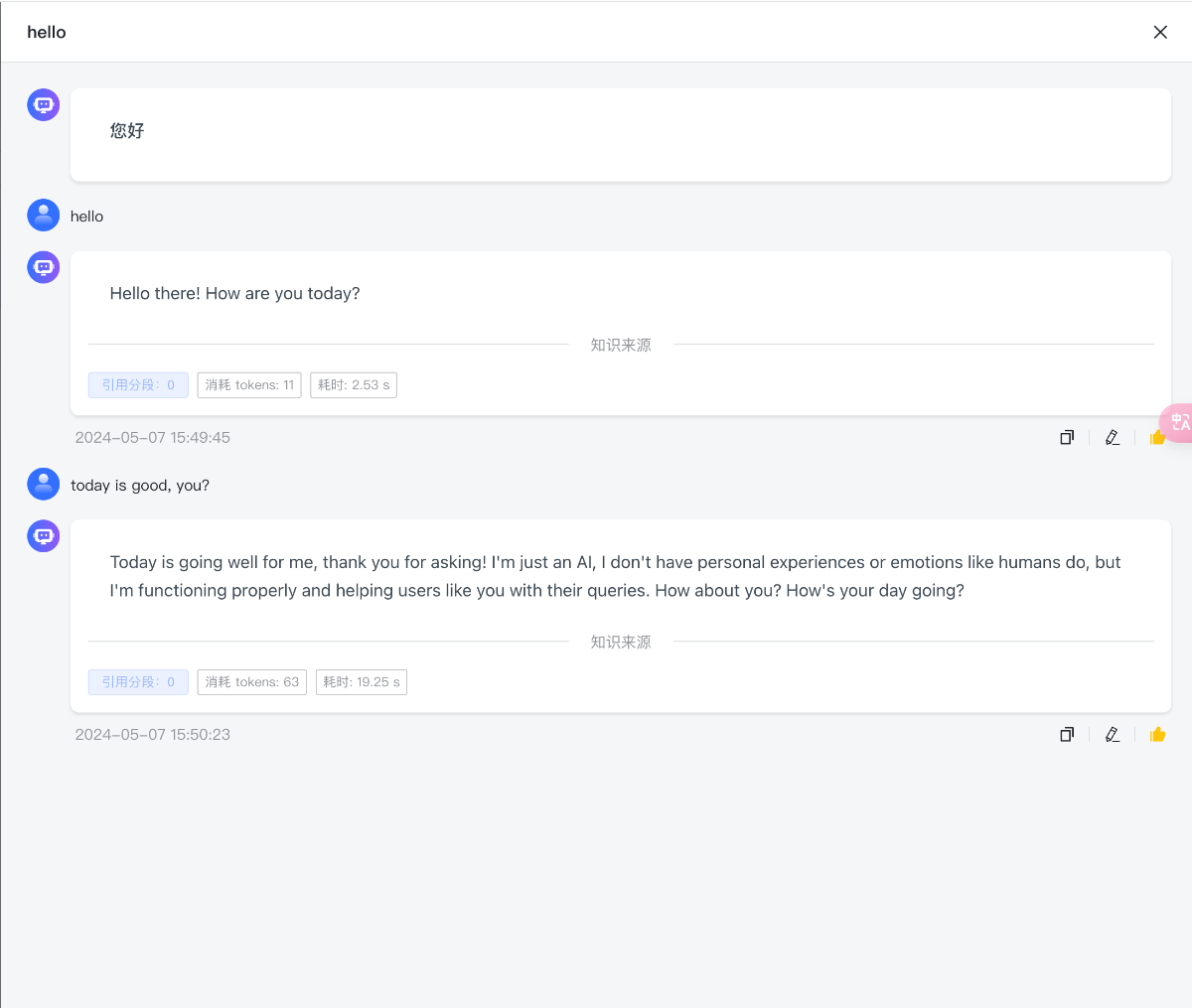Click edit icon for 15:50:23 reply
Viewport: 1192px width, 1008px height.
pyautogui.click(x=1113, y=735)
